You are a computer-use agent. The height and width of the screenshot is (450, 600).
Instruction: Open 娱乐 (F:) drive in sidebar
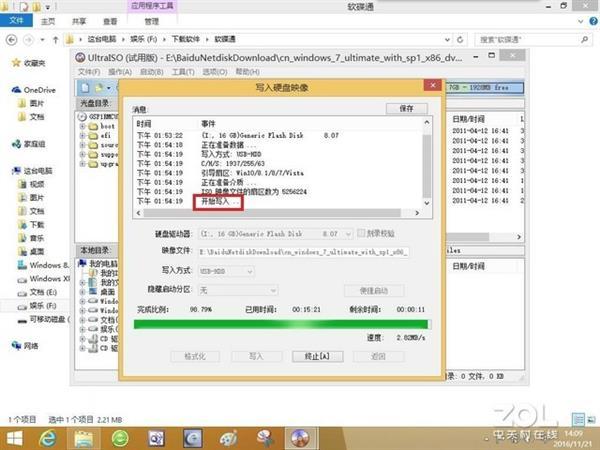pos(38,306)
